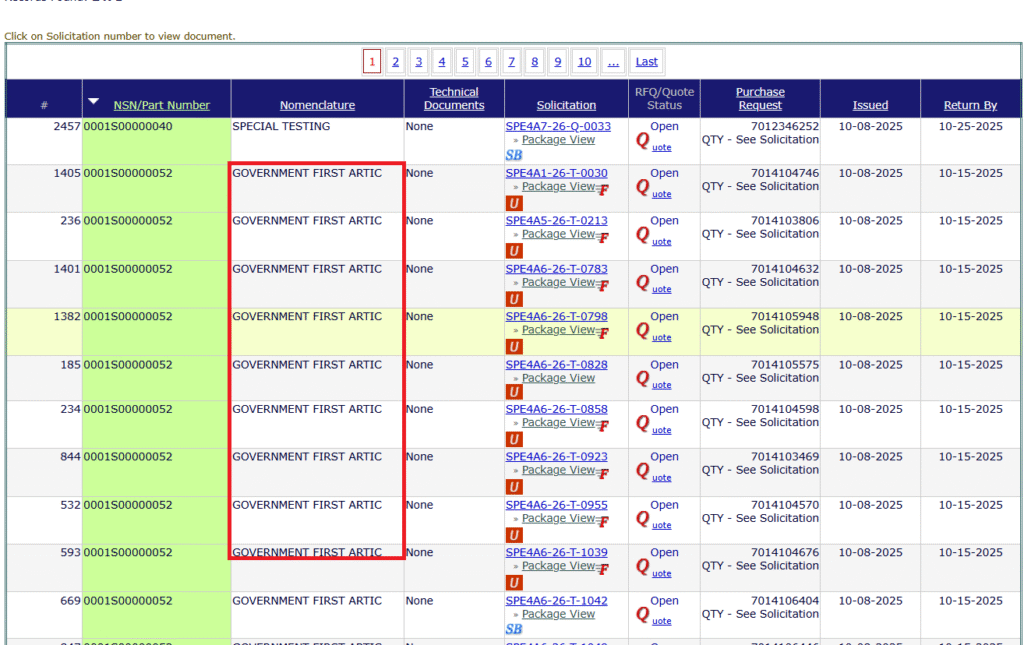Screen dimensions: 1024x645
Task: Click the Quote icon for SPE4A7-26-Q-0033
Action: 643,142
